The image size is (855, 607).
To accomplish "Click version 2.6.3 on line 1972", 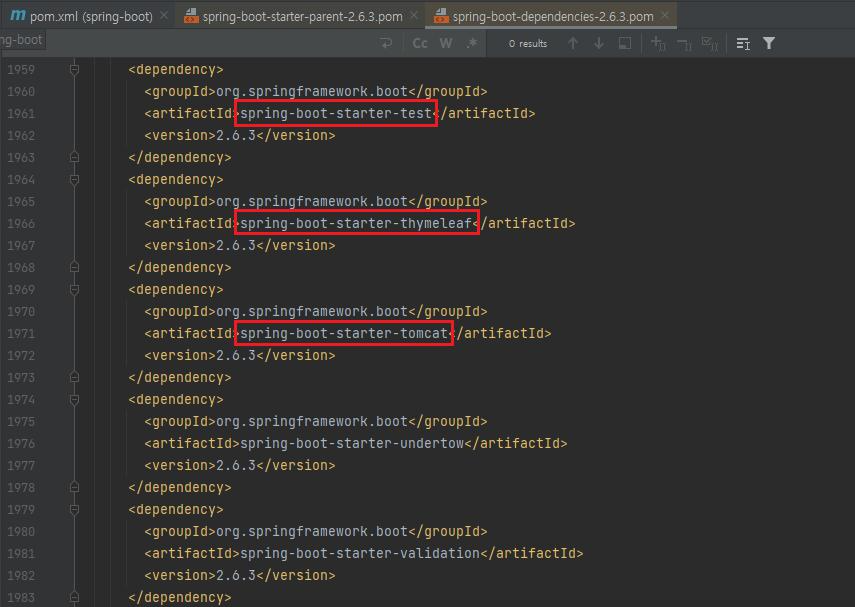I will coord(236,356).
